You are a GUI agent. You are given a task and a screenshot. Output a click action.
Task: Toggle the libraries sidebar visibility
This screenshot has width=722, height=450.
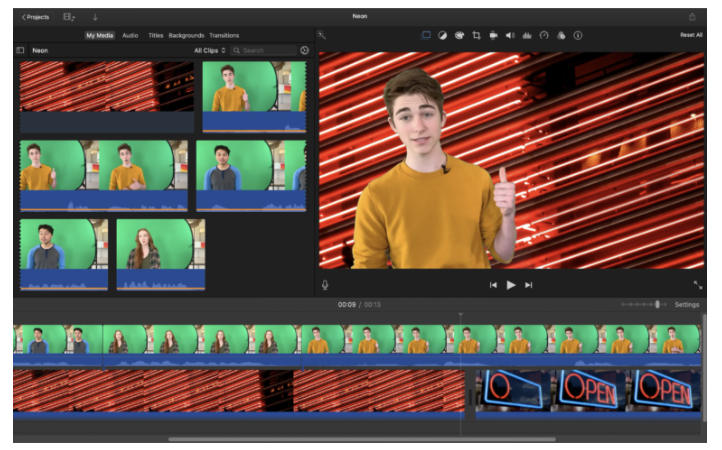tap(20, 50)
